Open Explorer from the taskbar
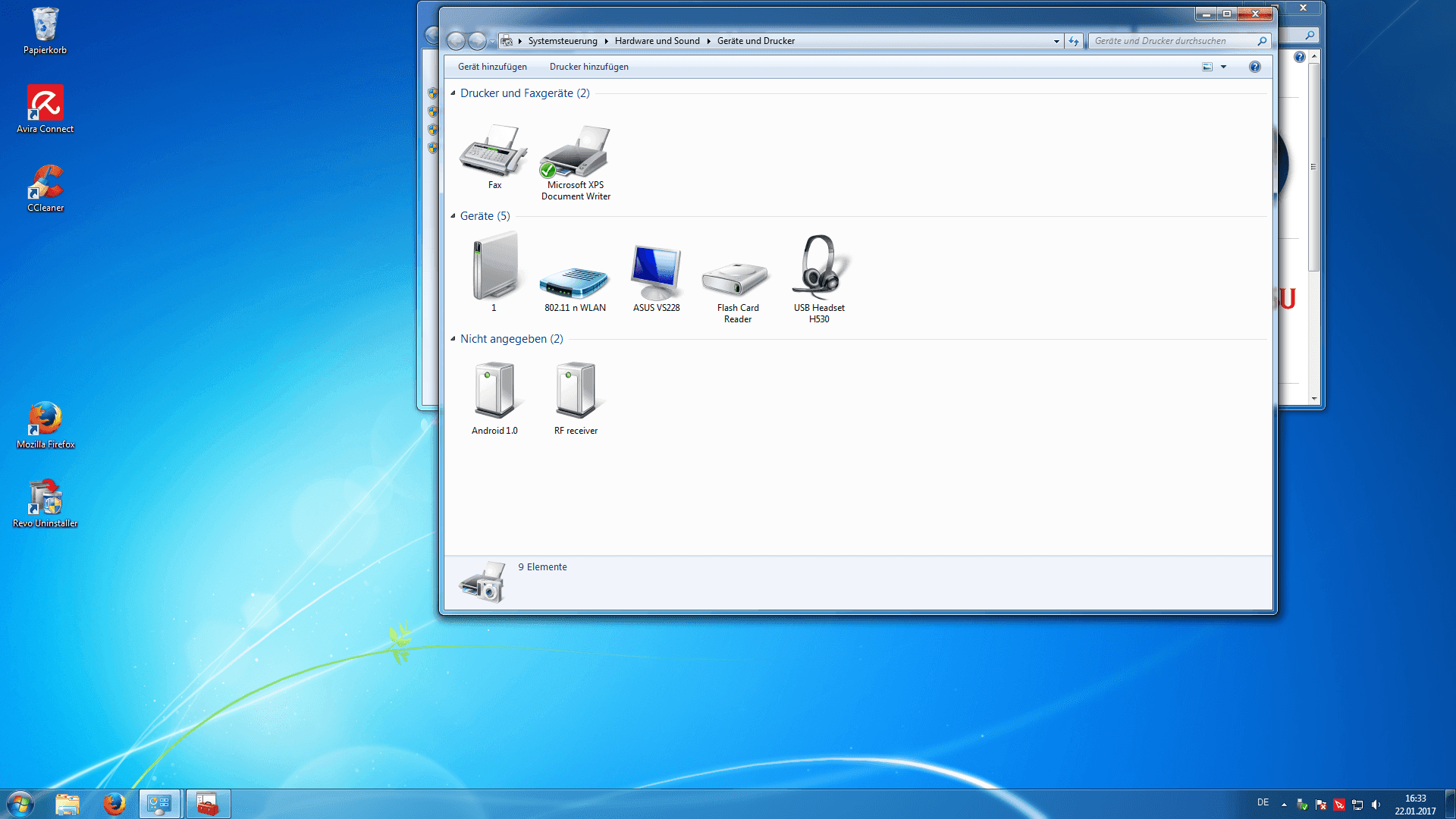Image resolution: width=1456 pixels, height=819 pixels. (67, 804)
